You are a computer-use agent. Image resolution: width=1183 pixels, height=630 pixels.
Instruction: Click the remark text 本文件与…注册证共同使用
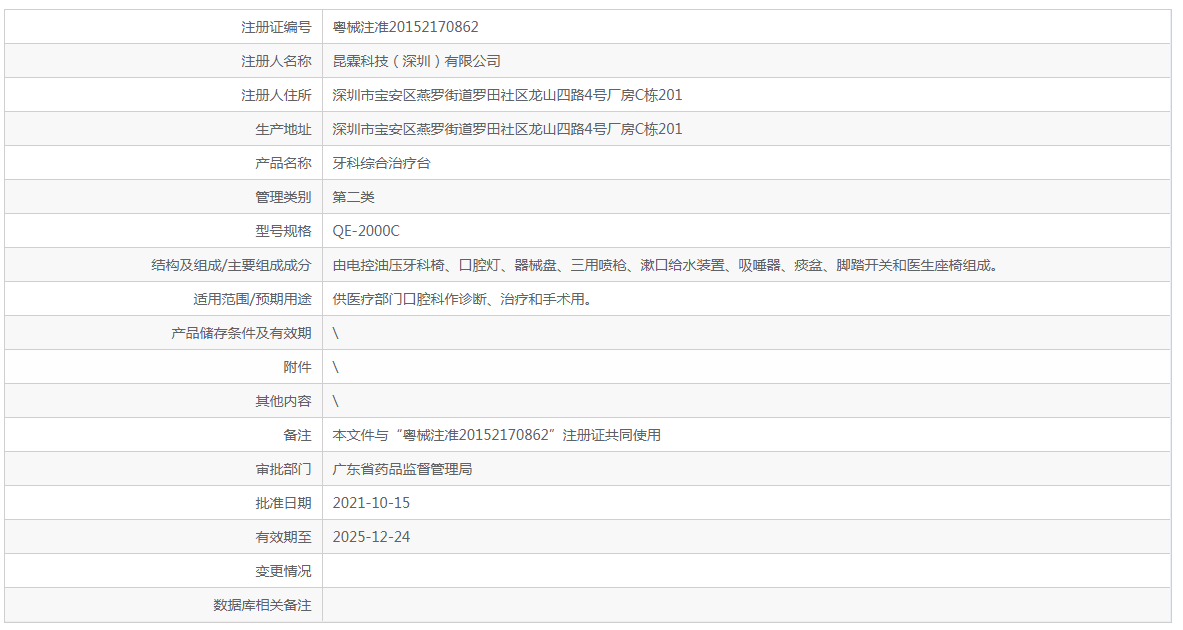[x=496, y=435]
